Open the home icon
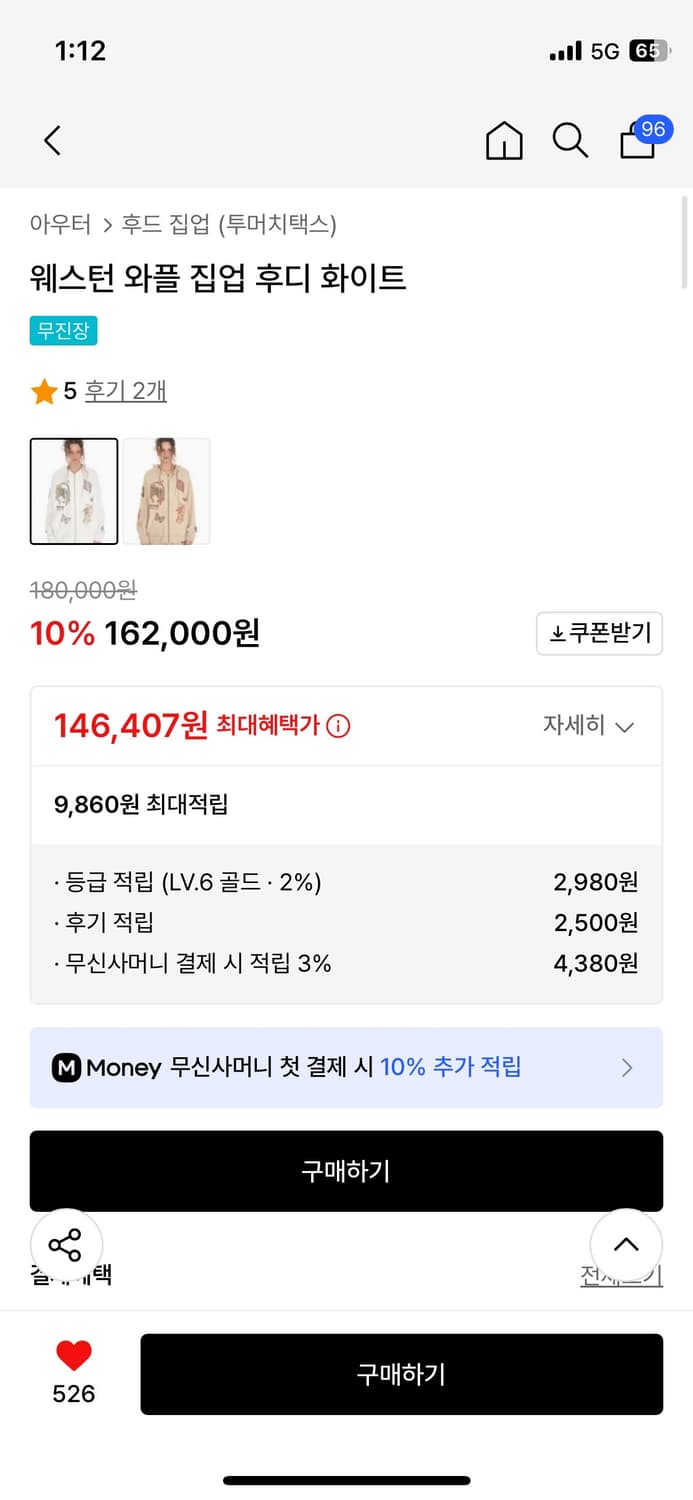 click(x=505, y=141)
